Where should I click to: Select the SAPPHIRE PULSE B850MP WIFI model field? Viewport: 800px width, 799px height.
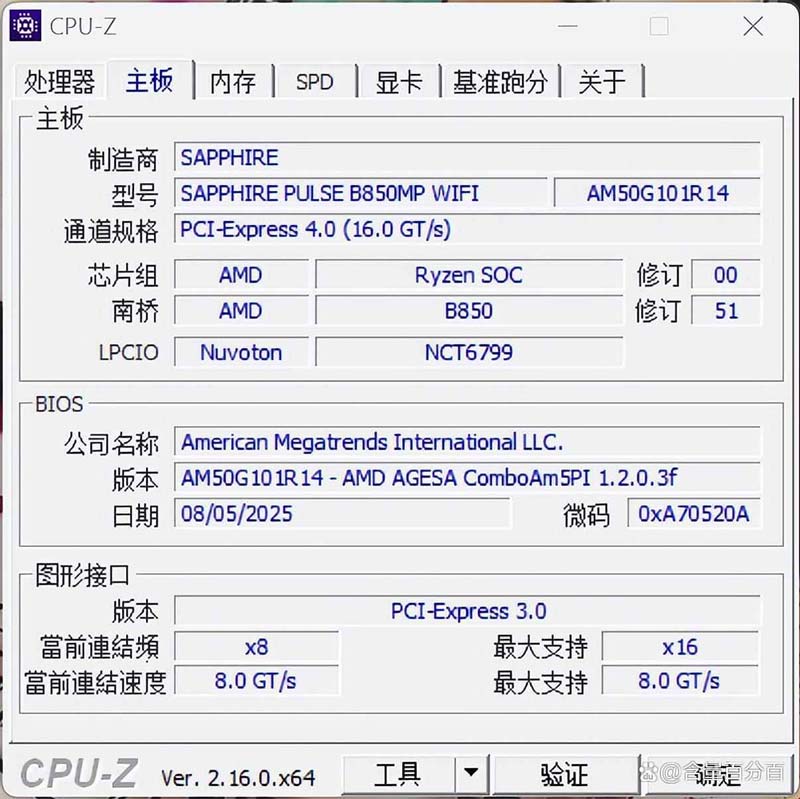coord(360,193)
